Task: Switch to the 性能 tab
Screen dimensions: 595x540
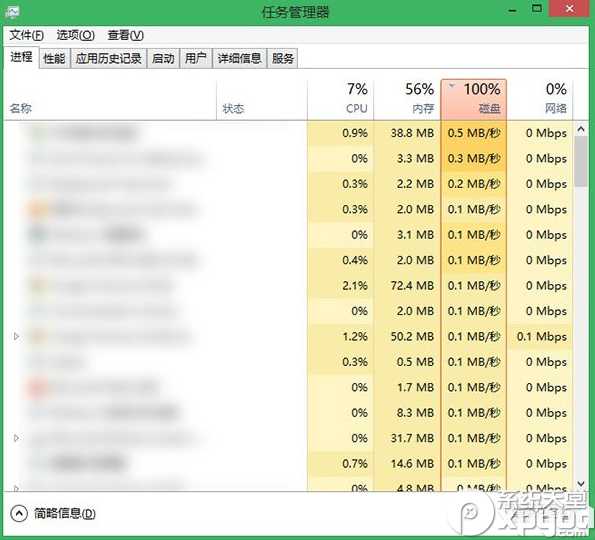Action: click(54, 58)
